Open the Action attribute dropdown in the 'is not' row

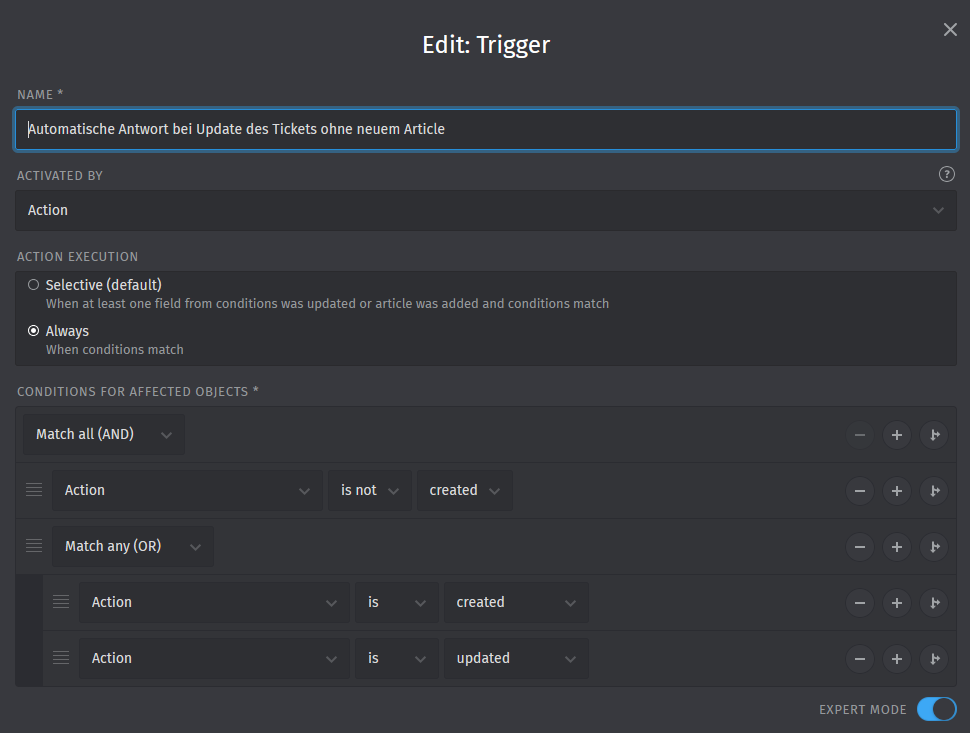coord(187,491)
